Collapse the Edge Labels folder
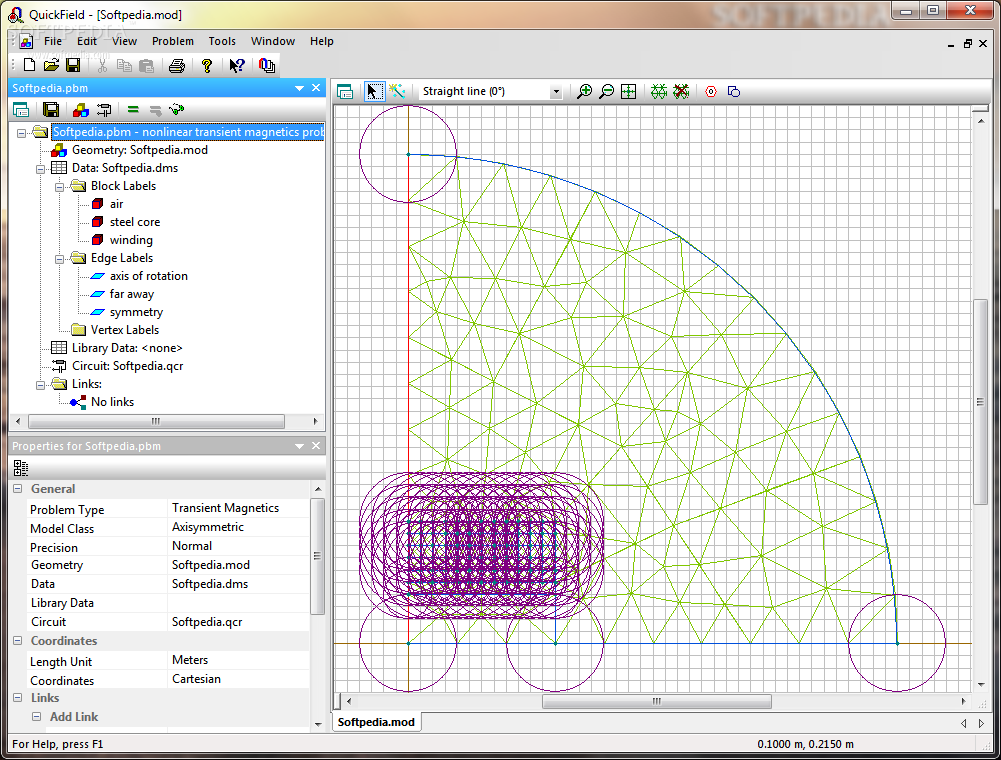This screenshot has height=760, width=1001. click(x=59, y=259)
